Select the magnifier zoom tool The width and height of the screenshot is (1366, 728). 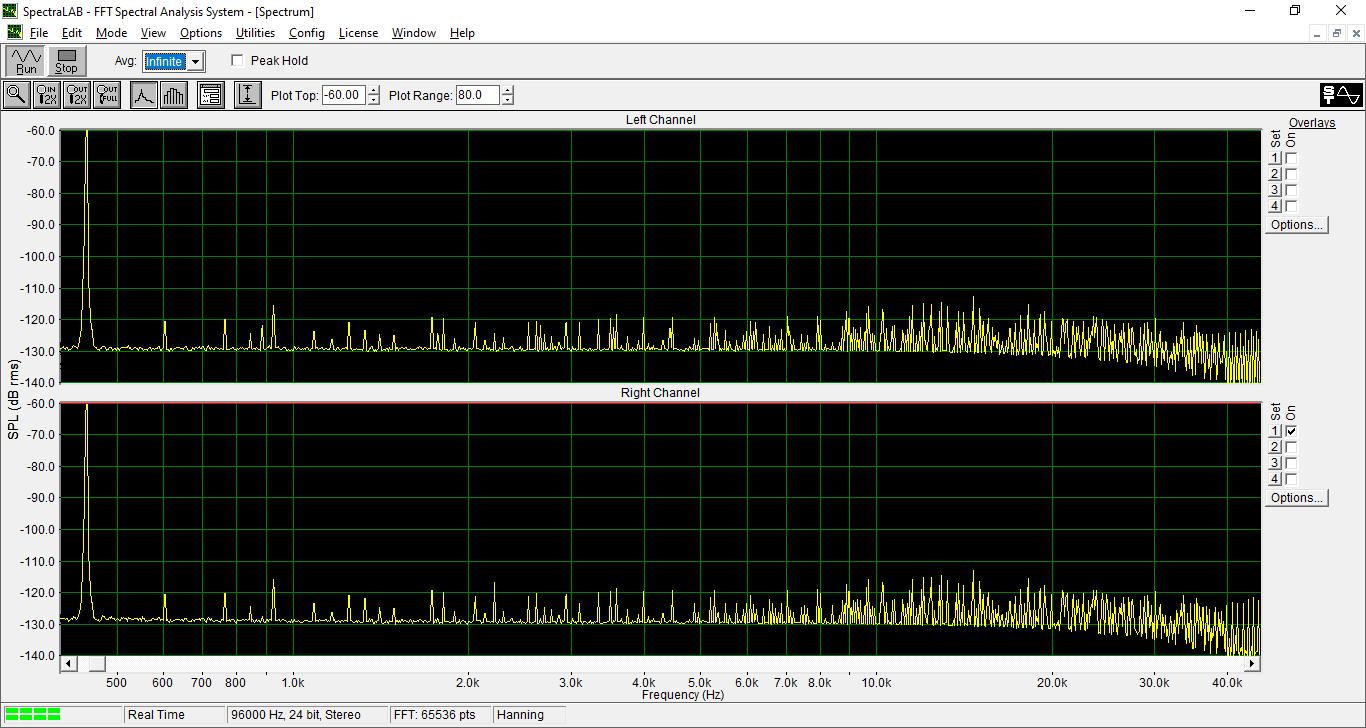click(x=16, y=95)
